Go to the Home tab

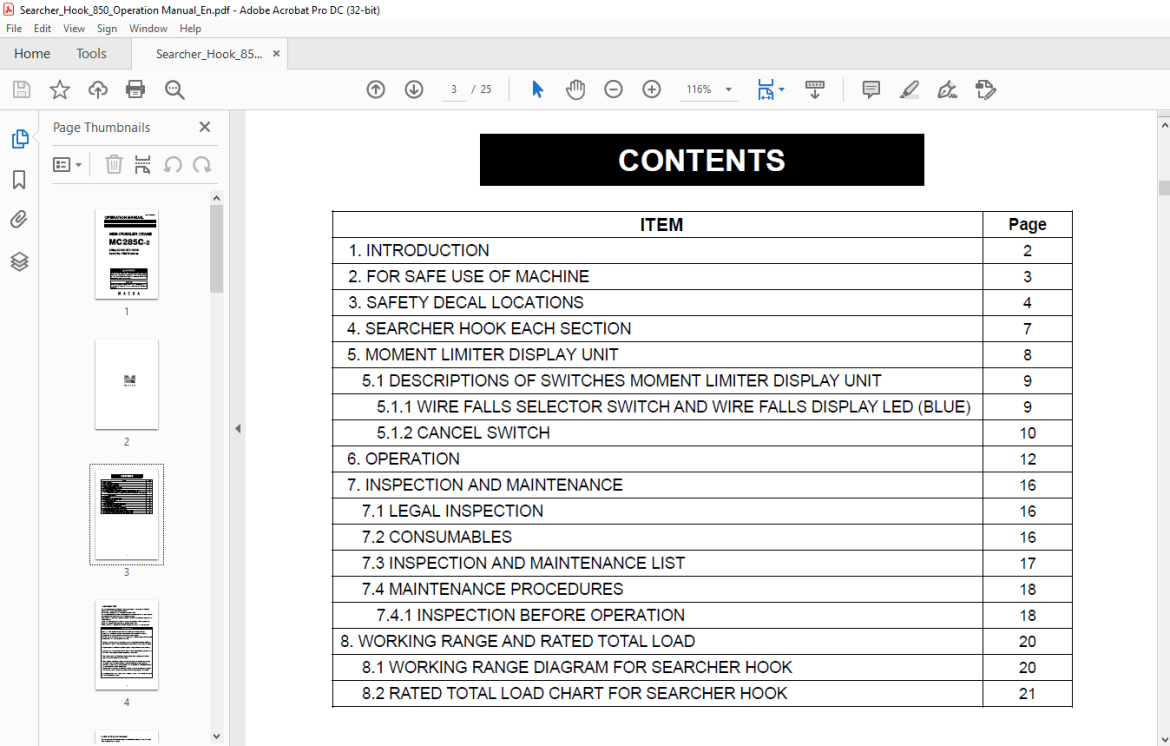[32, 54]
